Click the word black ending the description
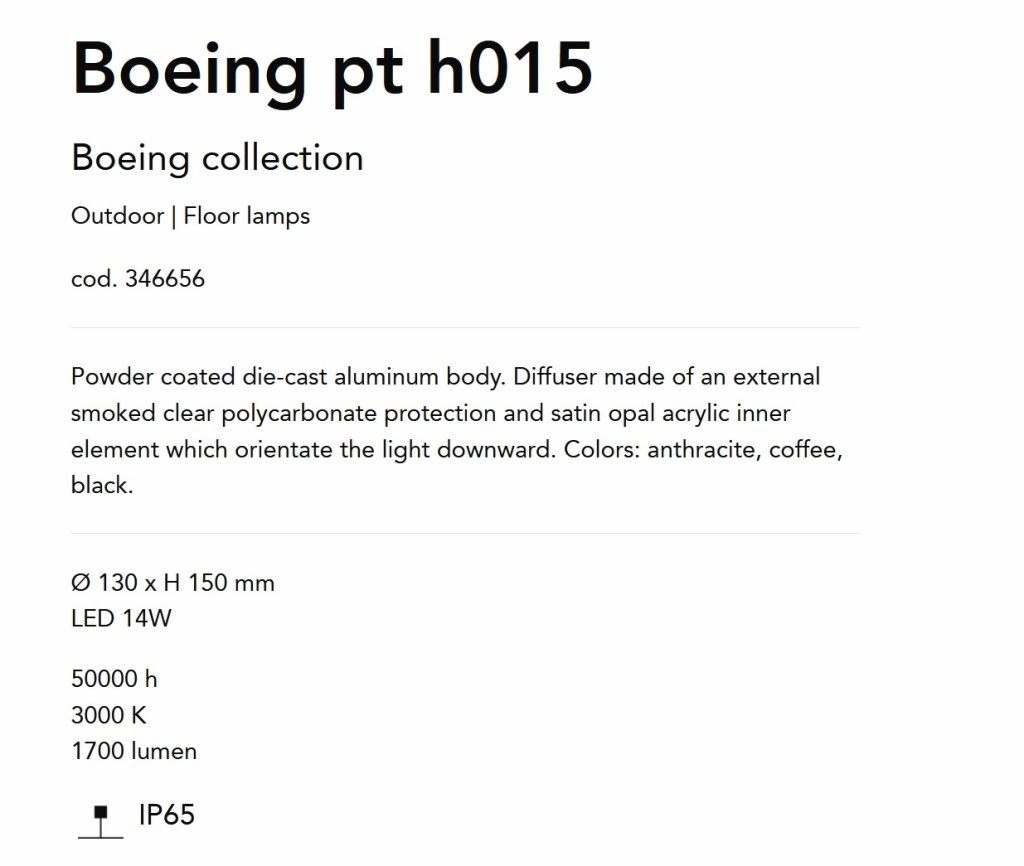The image size is (1024, 866). tap(102, 485)
